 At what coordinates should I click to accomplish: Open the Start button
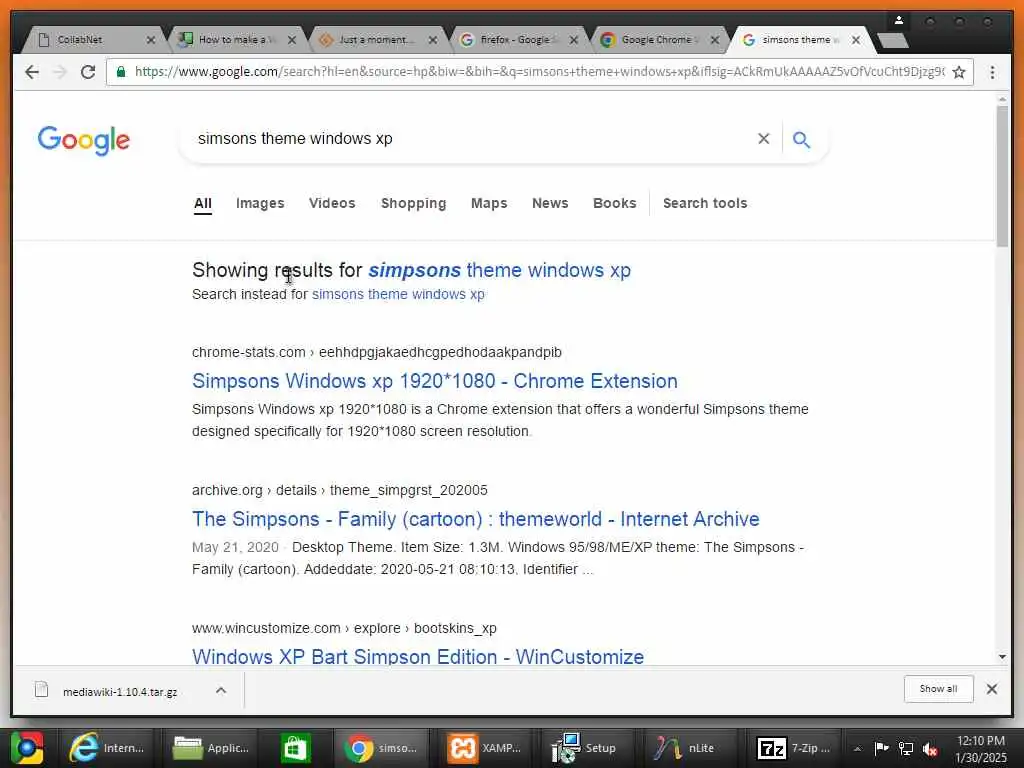(x=27, y=748)
